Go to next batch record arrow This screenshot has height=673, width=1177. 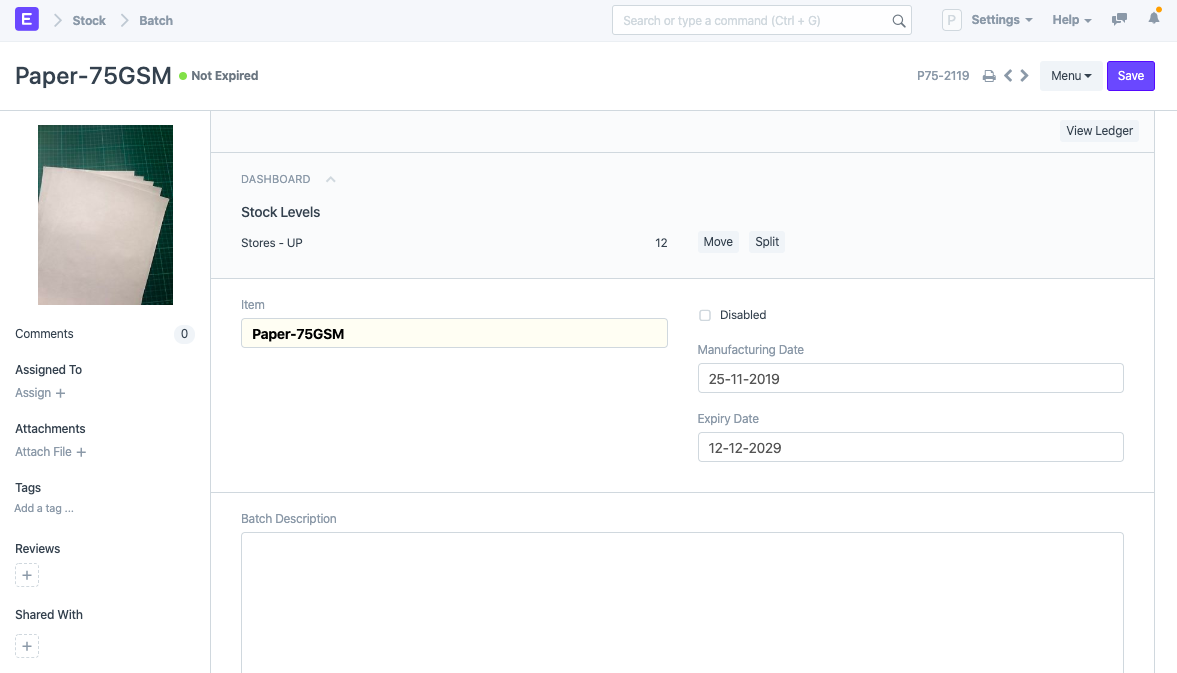pos(1024,76)
